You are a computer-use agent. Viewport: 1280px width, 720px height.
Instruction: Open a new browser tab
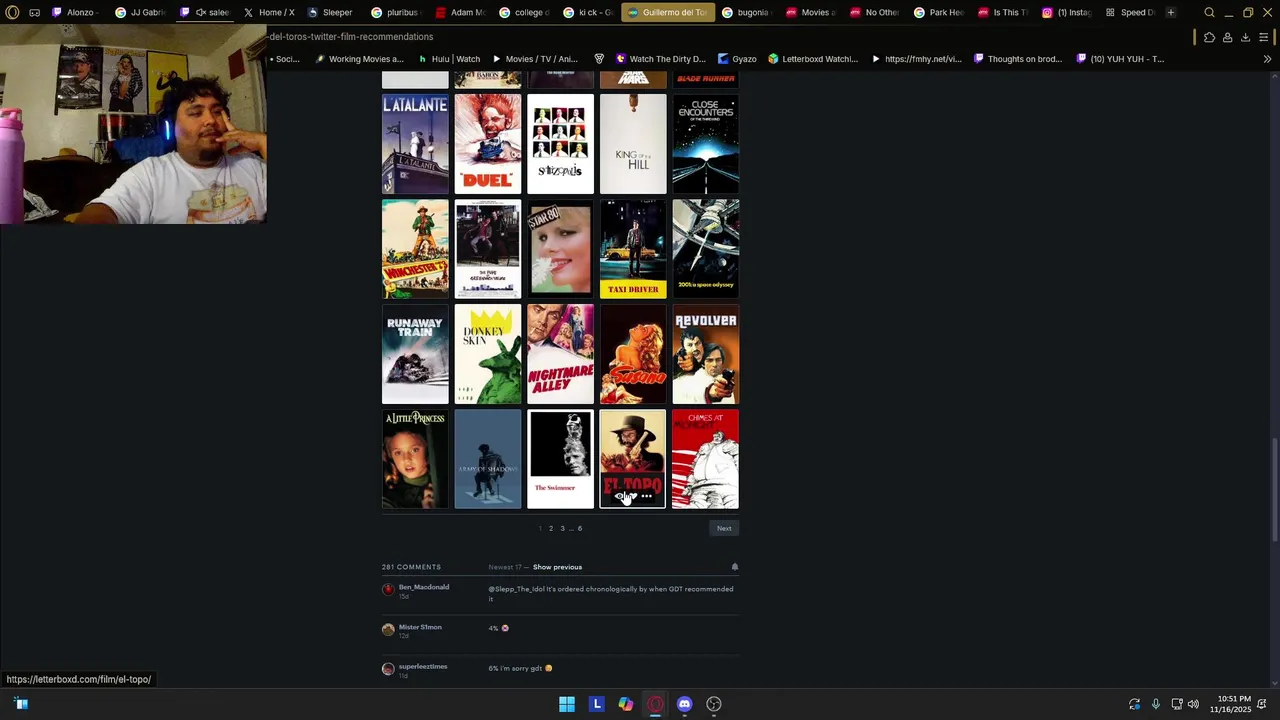(1171, 12)
